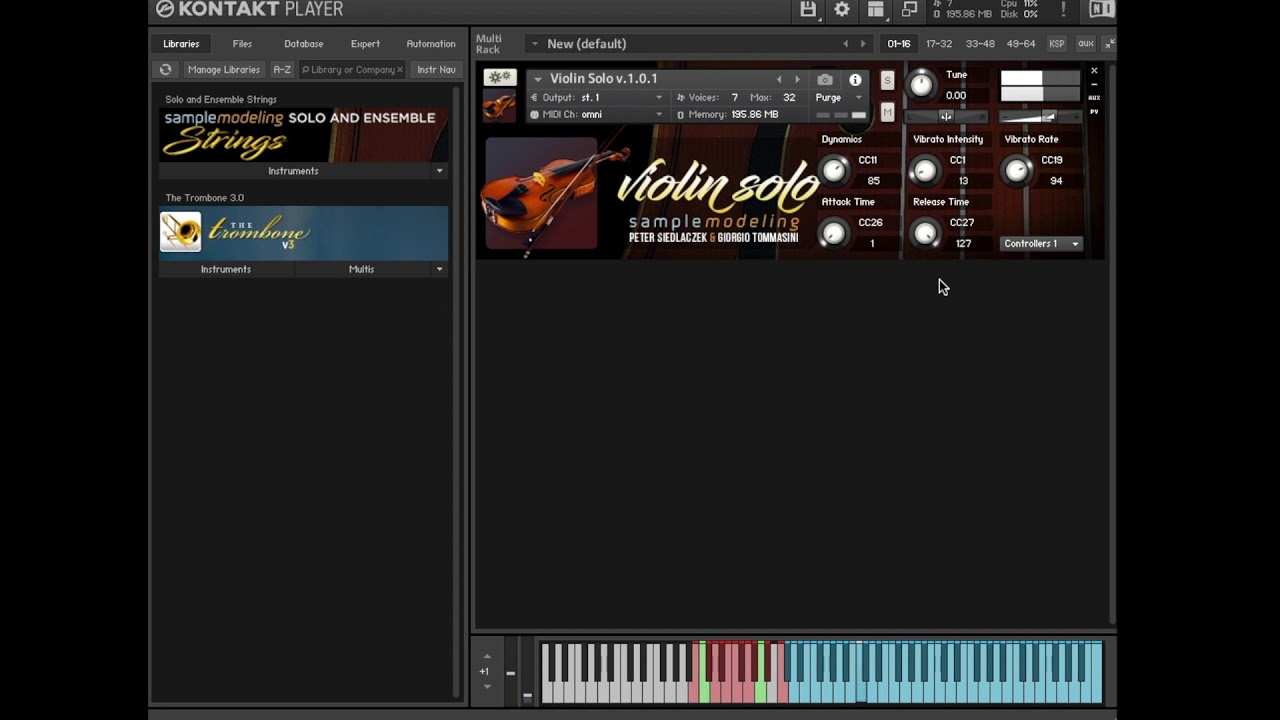Click the Manage Libraries button
Viewport: 1280px width, 720px height.
coord(224,70)
